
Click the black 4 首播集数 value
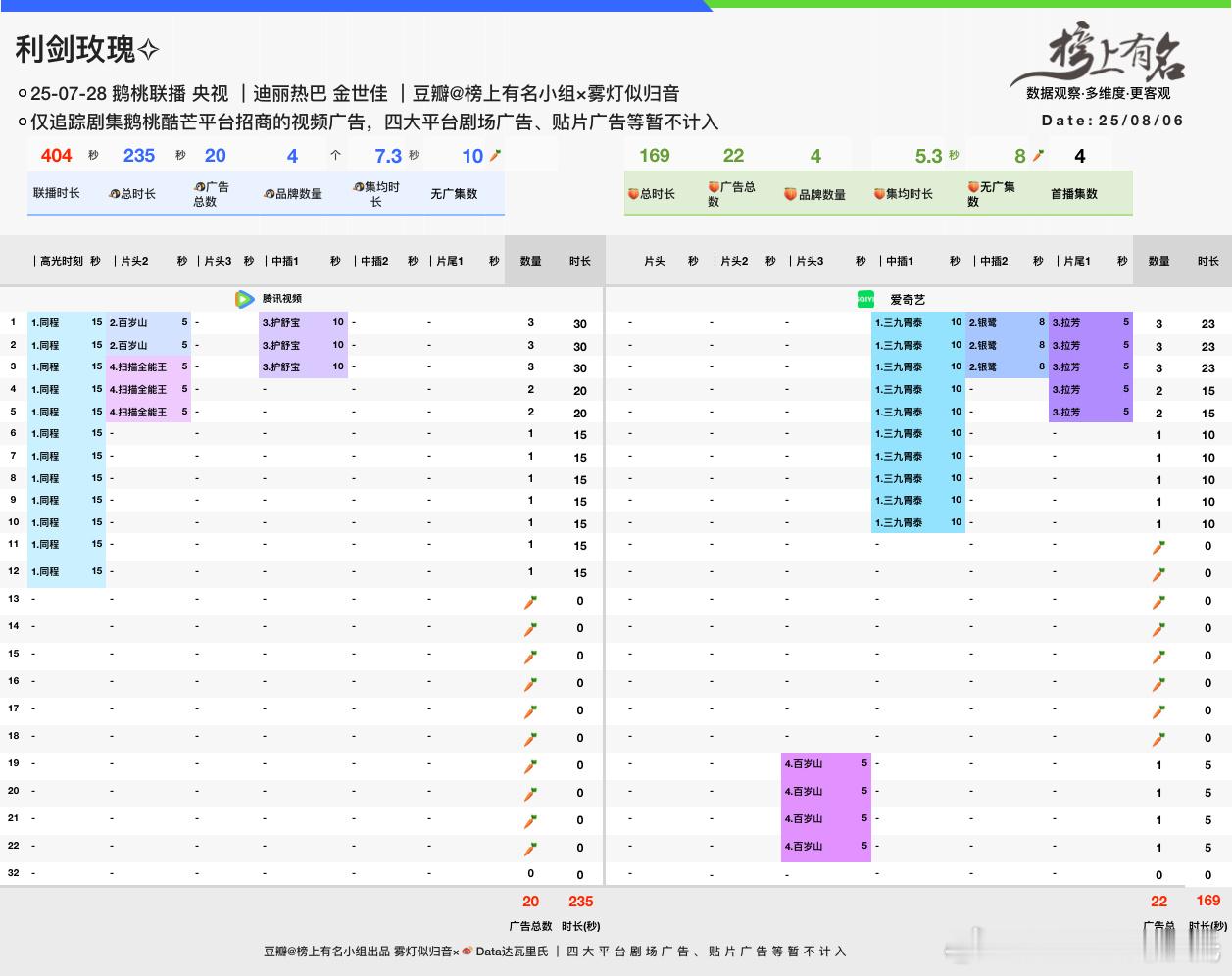(x=1079, y=156)
